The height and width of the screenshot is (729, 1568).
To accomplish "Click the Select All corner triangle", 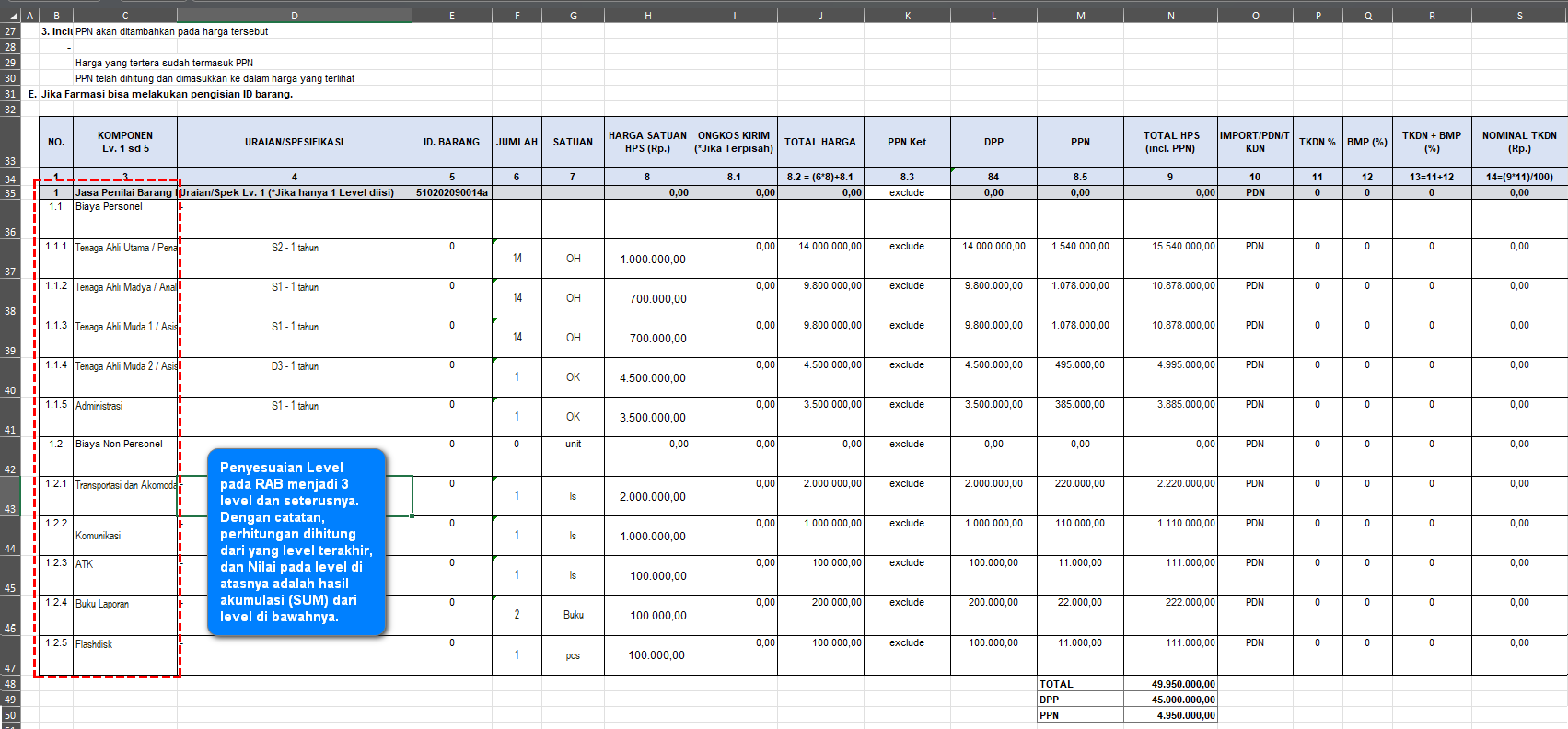I will coord(10,16).
